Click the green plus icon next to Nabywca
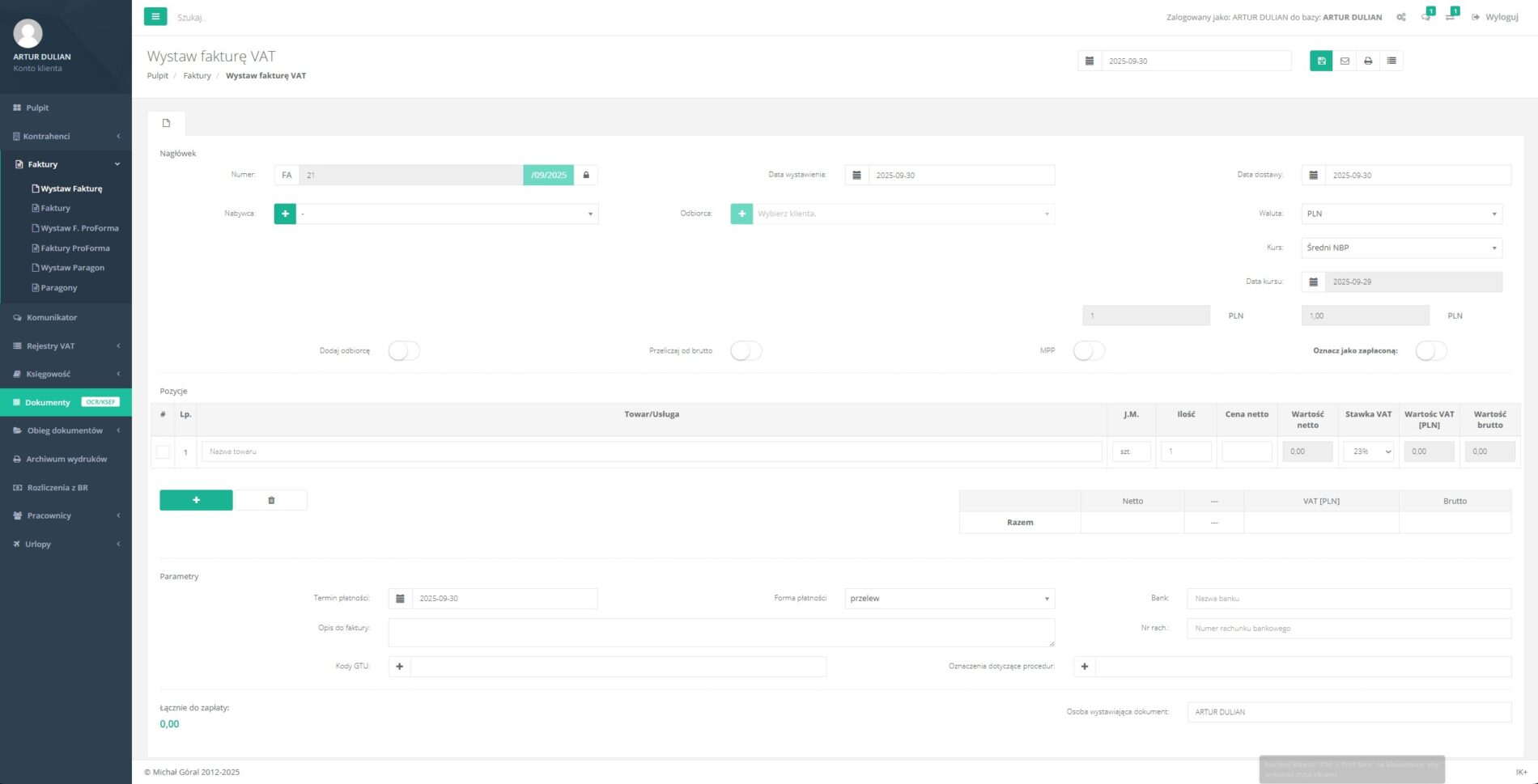Viewport: 1538px width, 784px height. tap(285, 214)
